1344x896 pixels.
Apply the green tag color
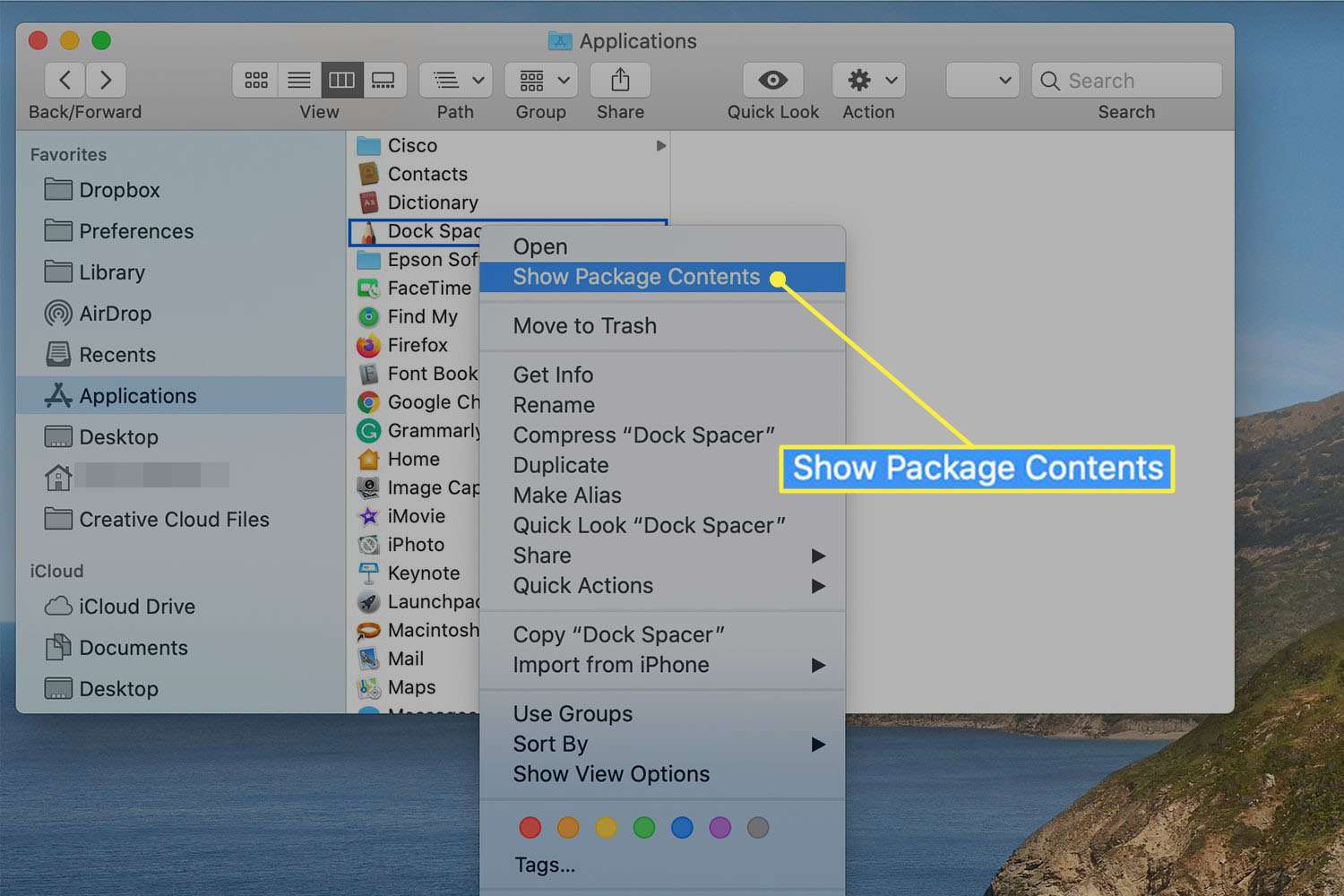pos(644,827)
